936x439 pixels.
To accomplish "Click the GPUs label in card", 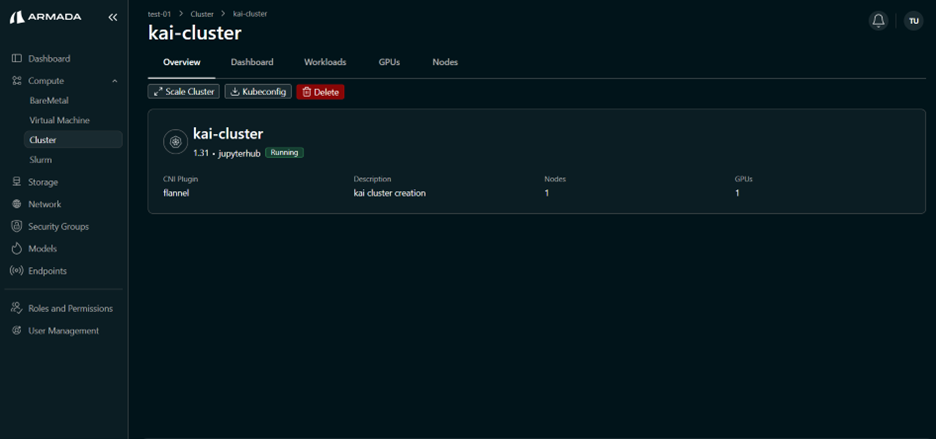I will coord(744,179).
